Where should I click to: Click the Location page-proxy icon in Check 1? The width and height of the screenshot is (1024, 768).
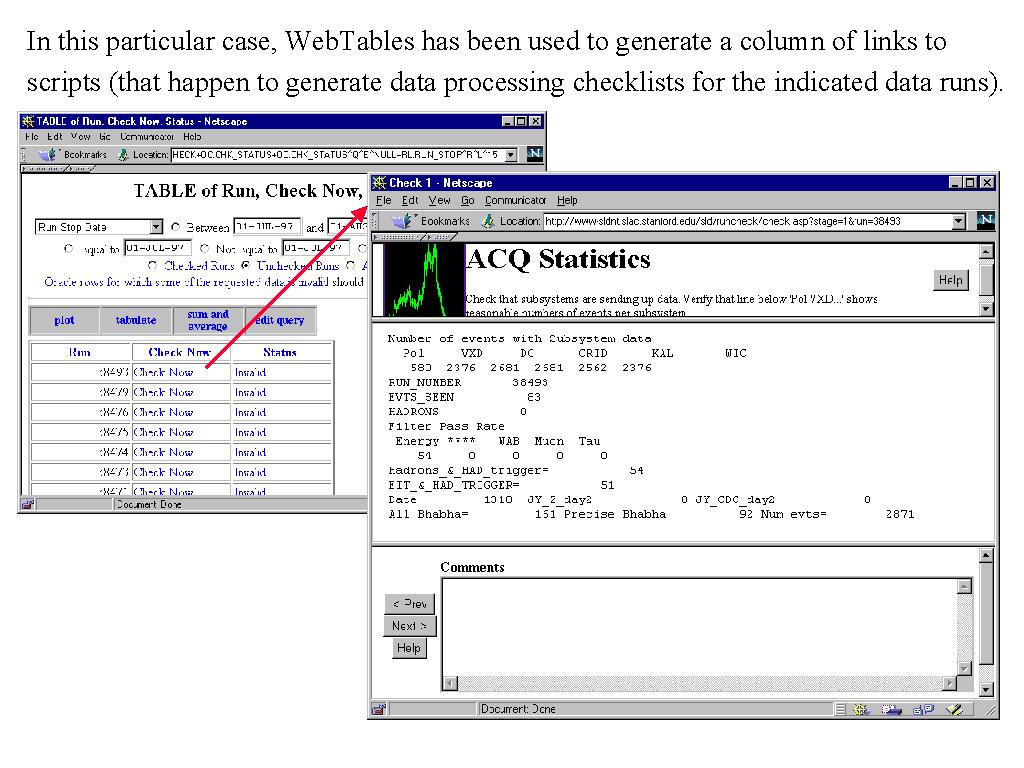pos(488,221)
